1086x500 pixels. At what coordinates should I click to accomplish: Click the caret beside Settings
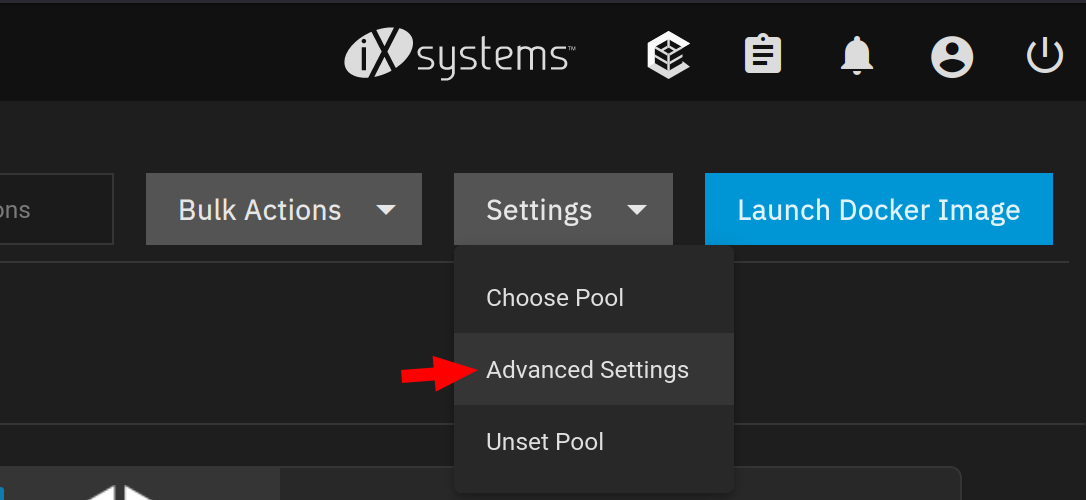pos(637,210)
